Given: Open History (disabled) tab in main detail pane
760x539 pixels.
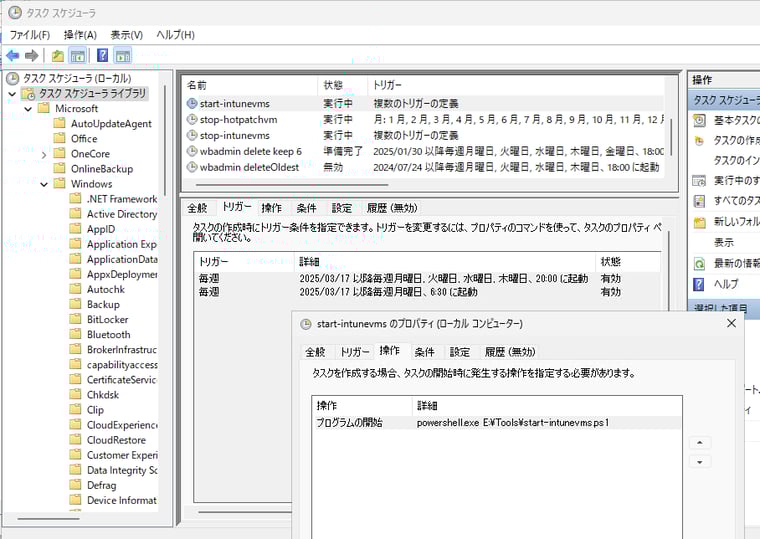Looking at the screenshot, I should tap(392, 208).
